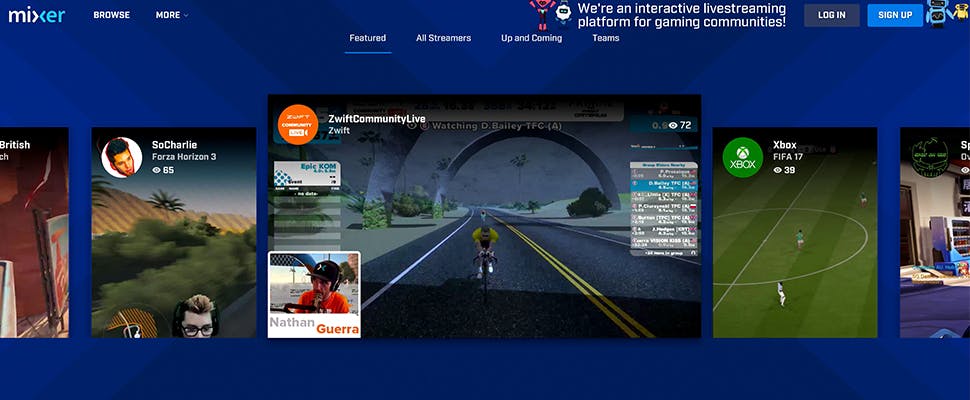The image size is (970, 400).
Task: Click the Nathan Guerra webcam overlay
Action: 314,294
